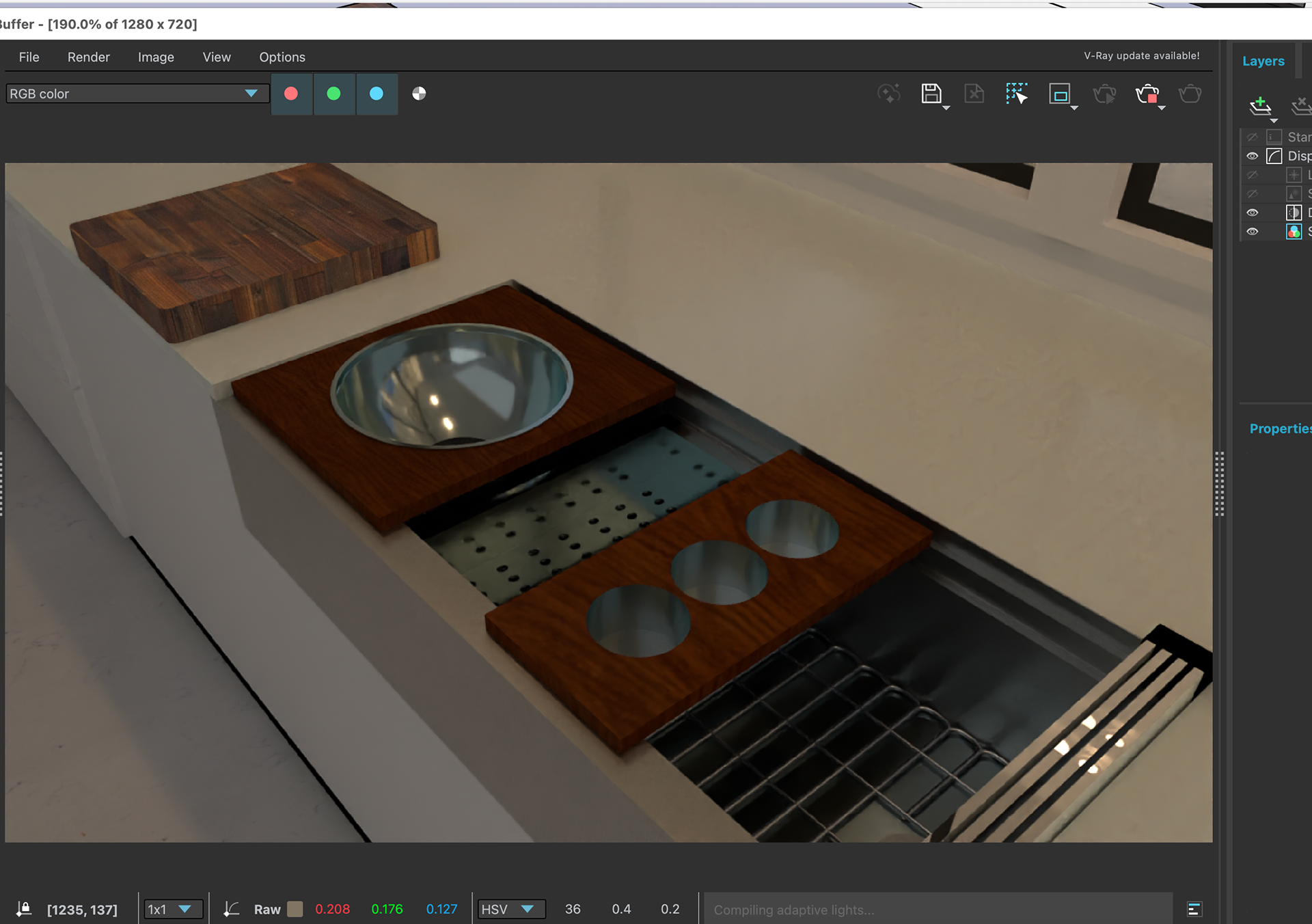Toggle the red channel button

pyautogui.click(x=291, y=94)
